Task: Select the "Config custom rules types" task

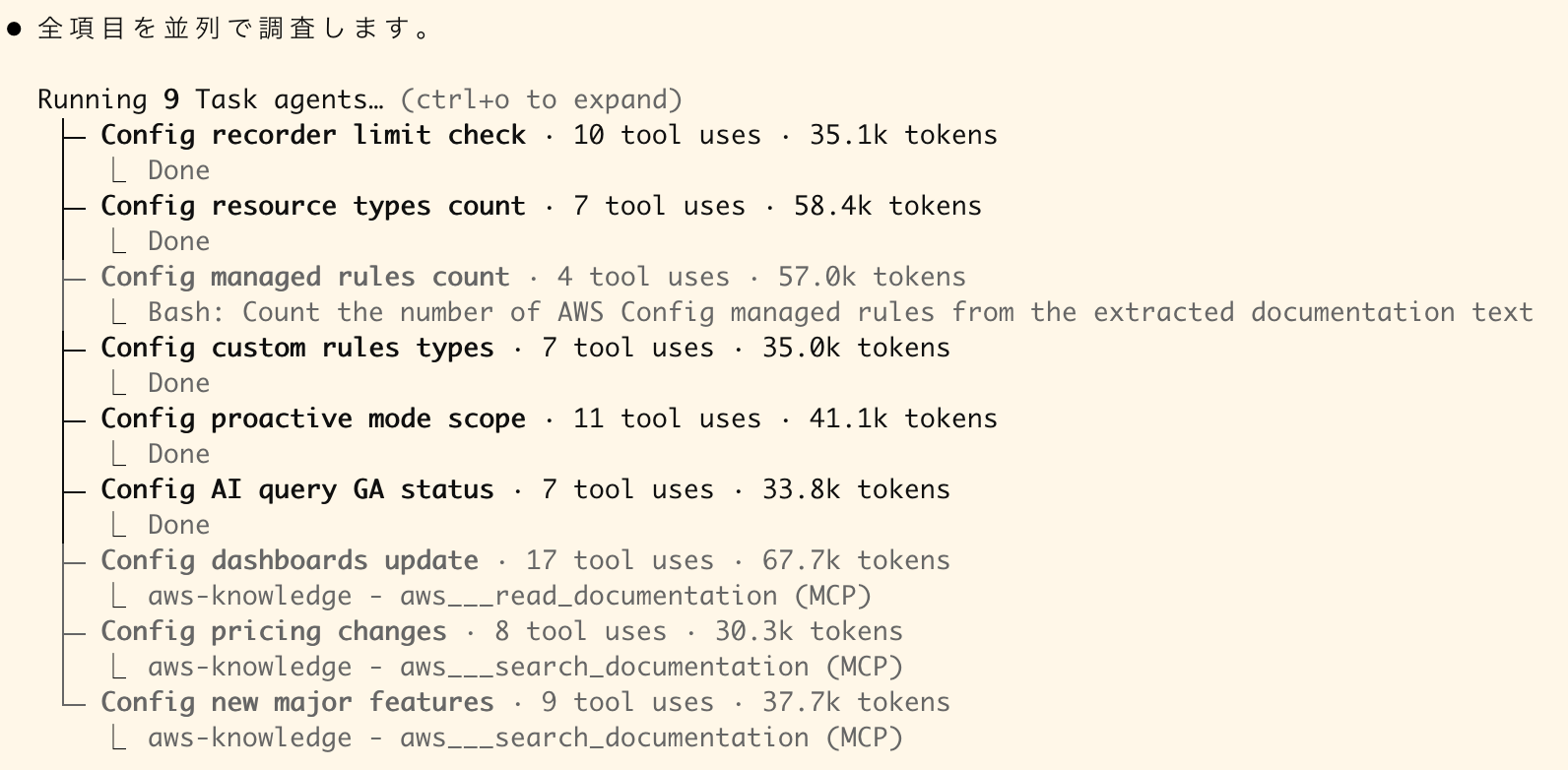Action: coord(297,348)
